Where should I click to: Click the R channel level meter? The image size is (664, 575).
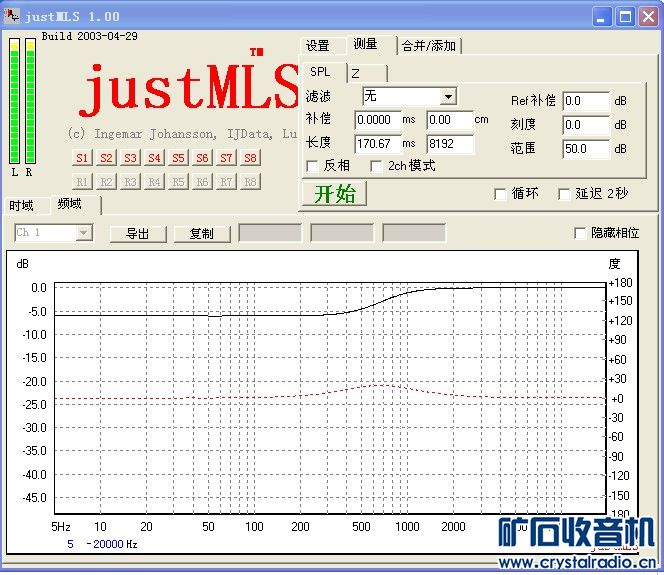pos(30,101)
